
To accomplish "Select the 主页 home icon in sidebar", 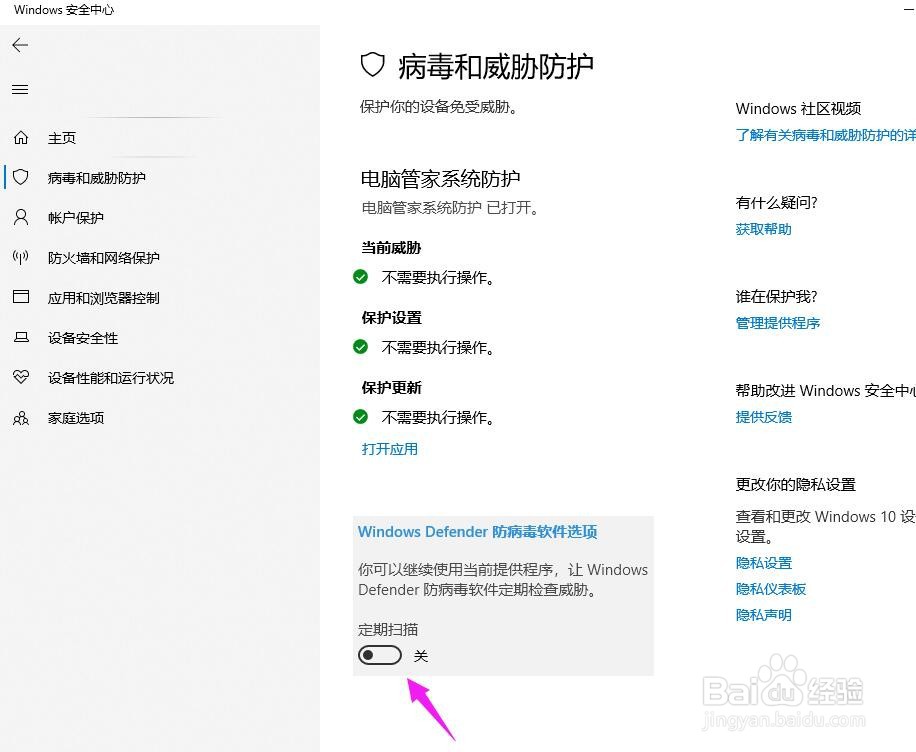I will coord(22,137).
